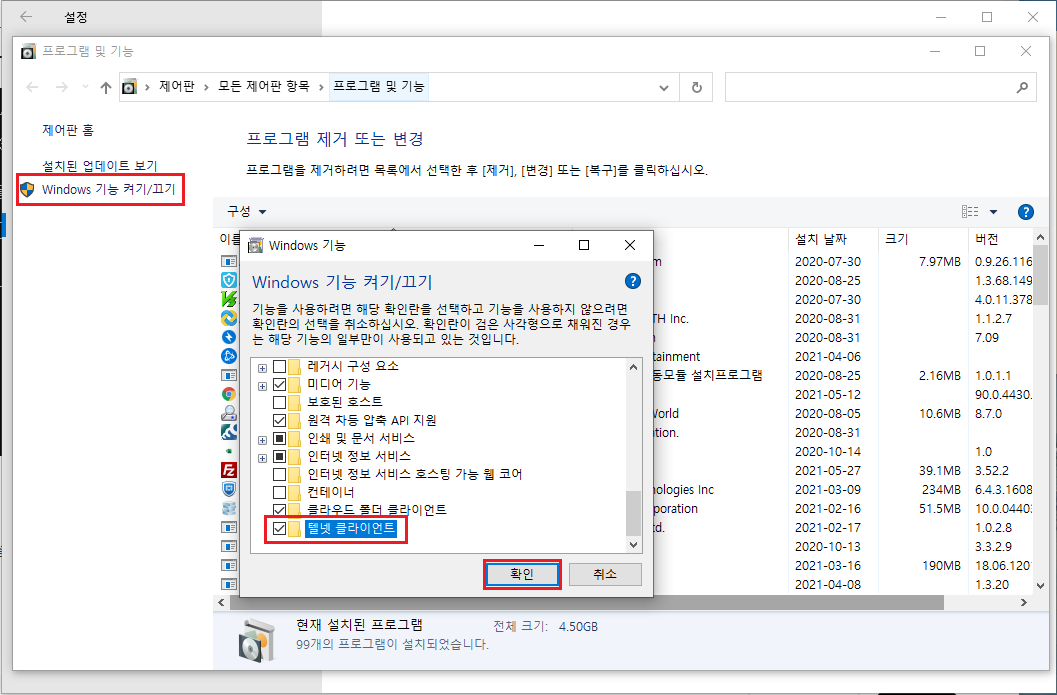This screenshot has width=1057, height=695.
Task: Select Battle.net icon in 2021-04-06 row
Action: pyautogui.click(x=229, y=356)
